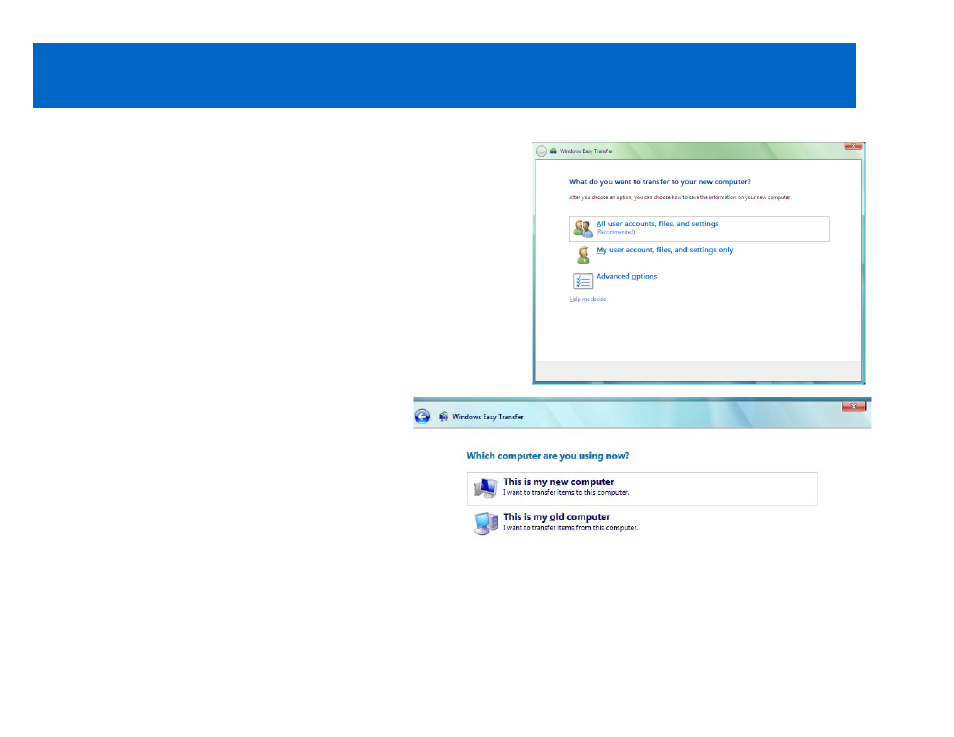Click the checklist icon beside Advanced options
This screenshot has width=954, height=737.
tap(583, 281)
